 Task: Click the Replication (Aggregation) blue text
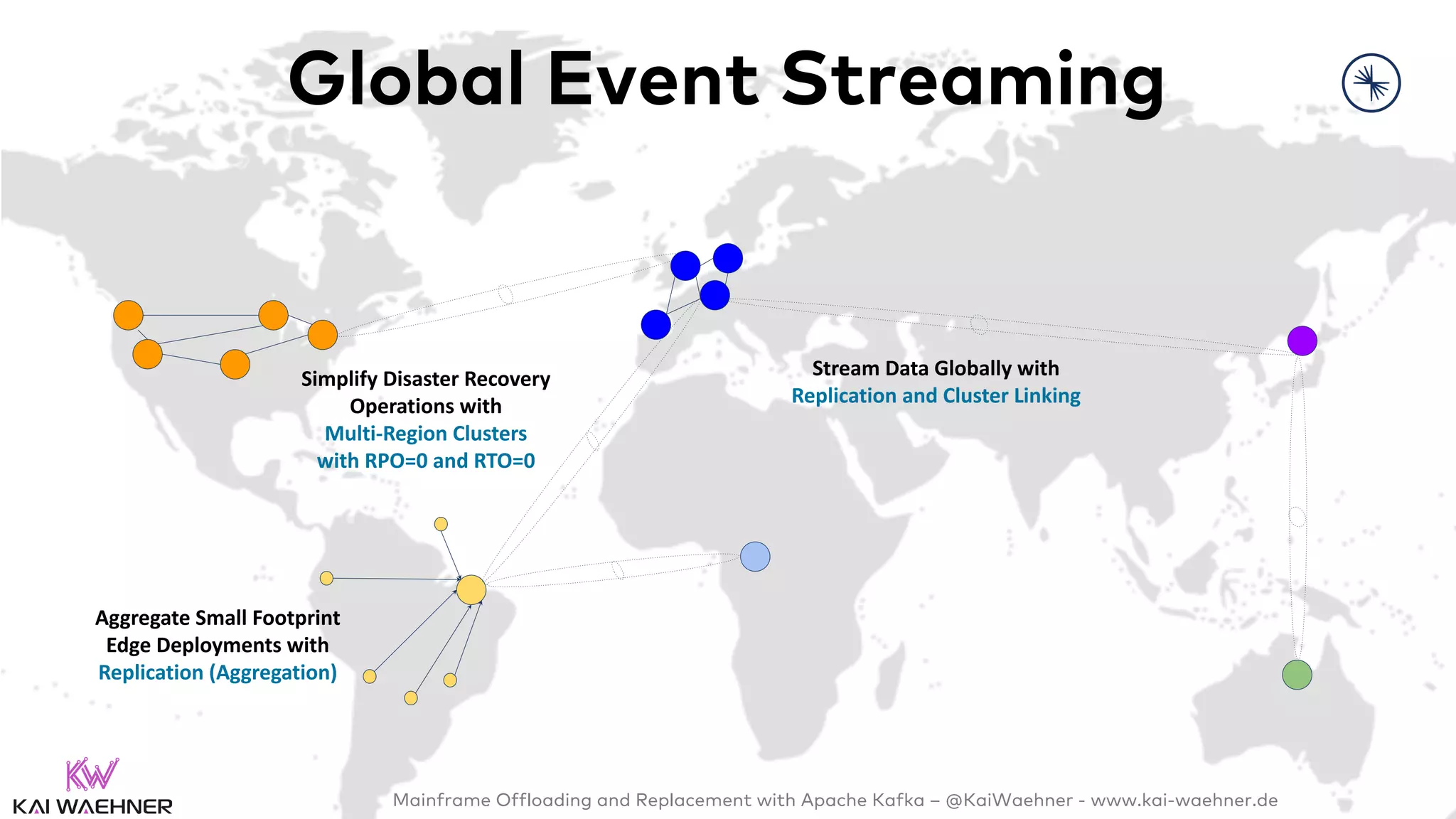tap(218, 673)
